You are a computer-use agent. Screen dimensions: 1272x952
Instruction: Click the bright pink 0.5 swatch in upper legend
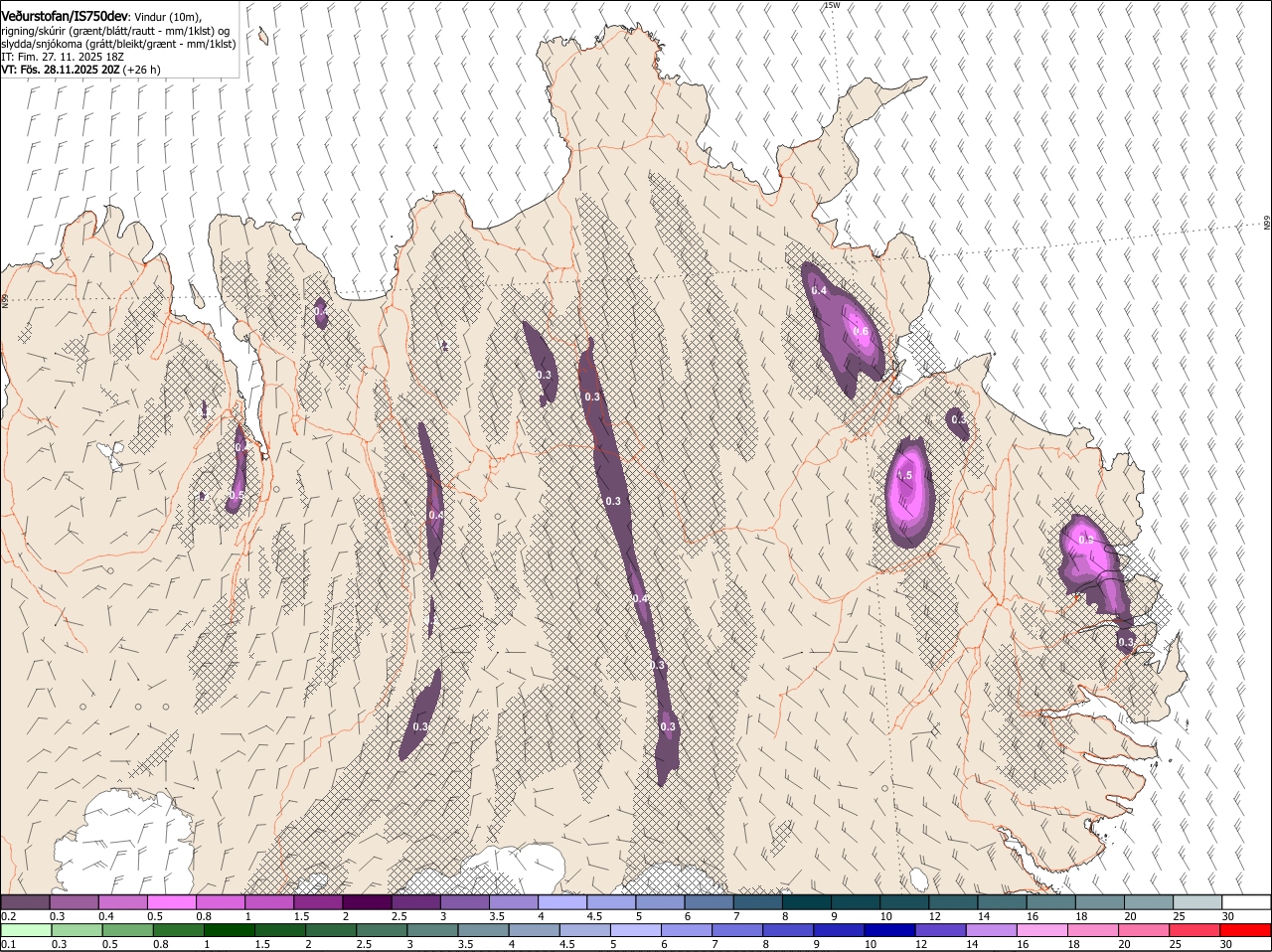(171, 902)
